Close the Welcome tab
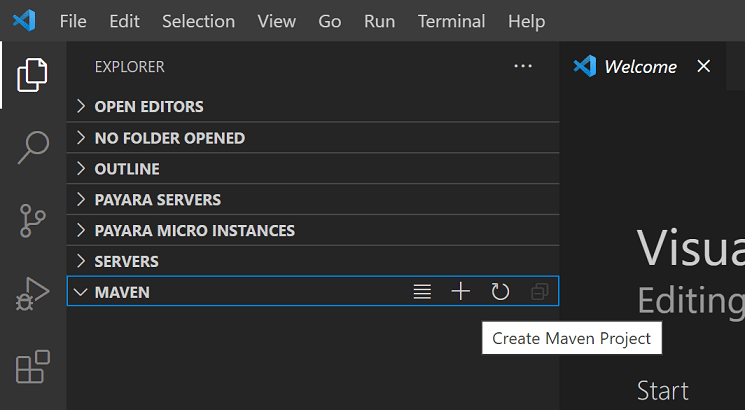 pyautogui.click(x=704, y=66)
